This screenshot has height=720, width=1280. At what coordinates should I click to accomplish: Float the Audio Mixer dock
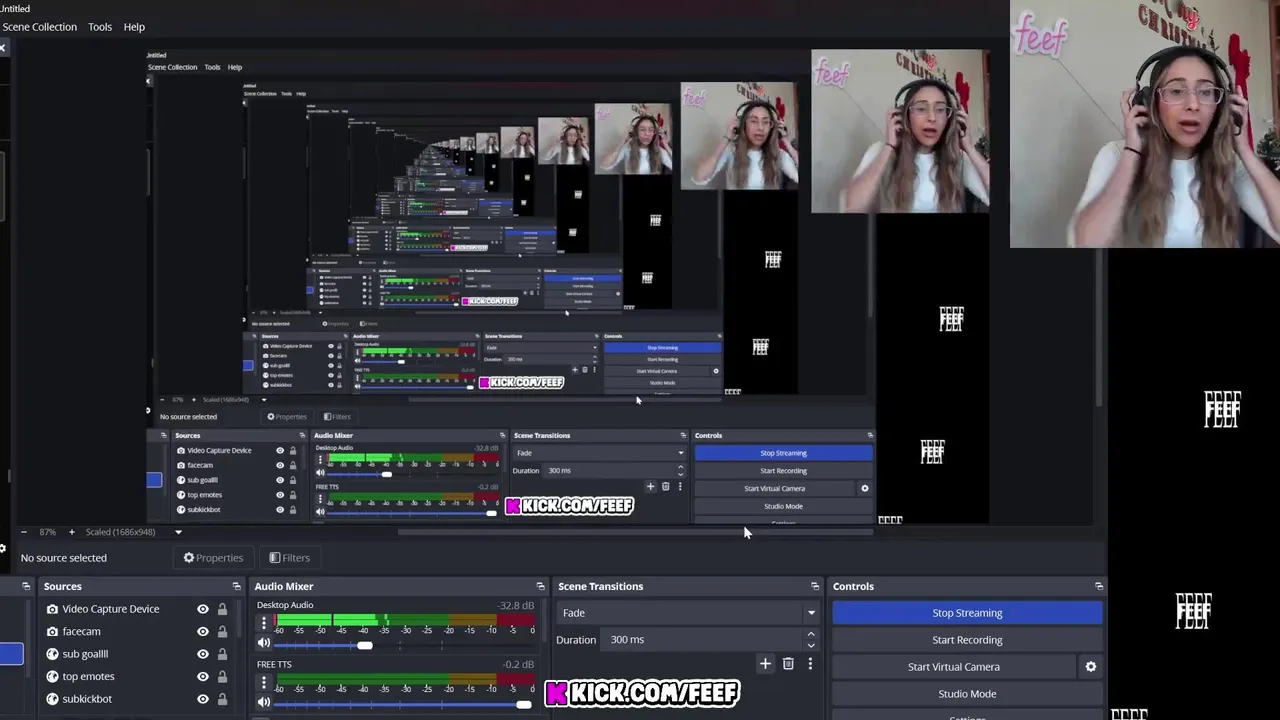[x=540, y=586]
